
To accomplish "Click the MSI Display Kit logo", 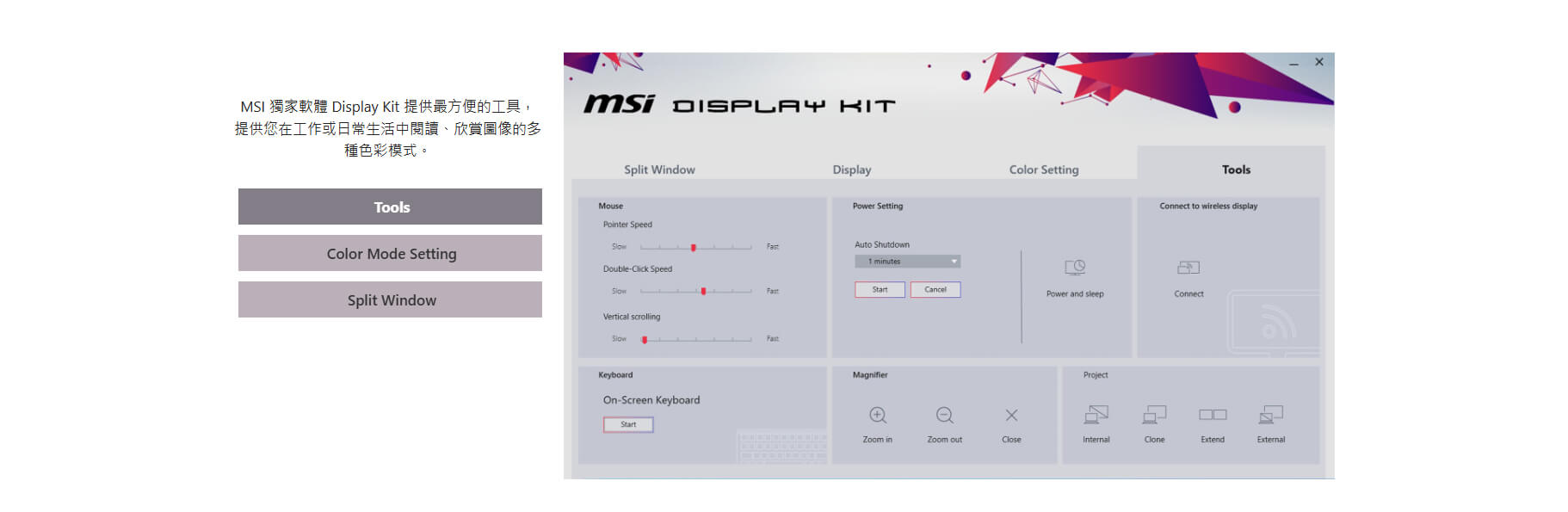I will [x=739, y=104].
